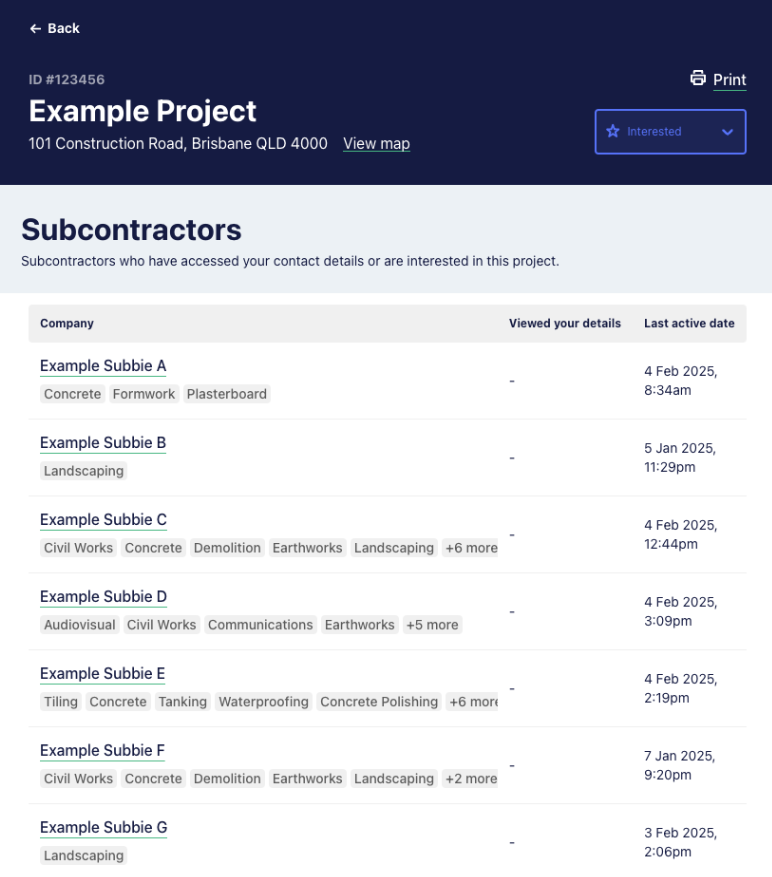Click the Waterproofing tag on Subbie E
The width and height of the screenshot is (772, 877).
263,701
